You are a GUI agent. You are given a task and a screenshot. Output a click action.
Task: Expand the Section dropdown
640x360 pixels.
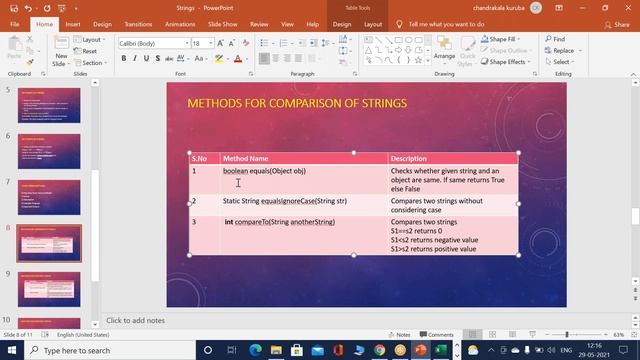point(91,63)
